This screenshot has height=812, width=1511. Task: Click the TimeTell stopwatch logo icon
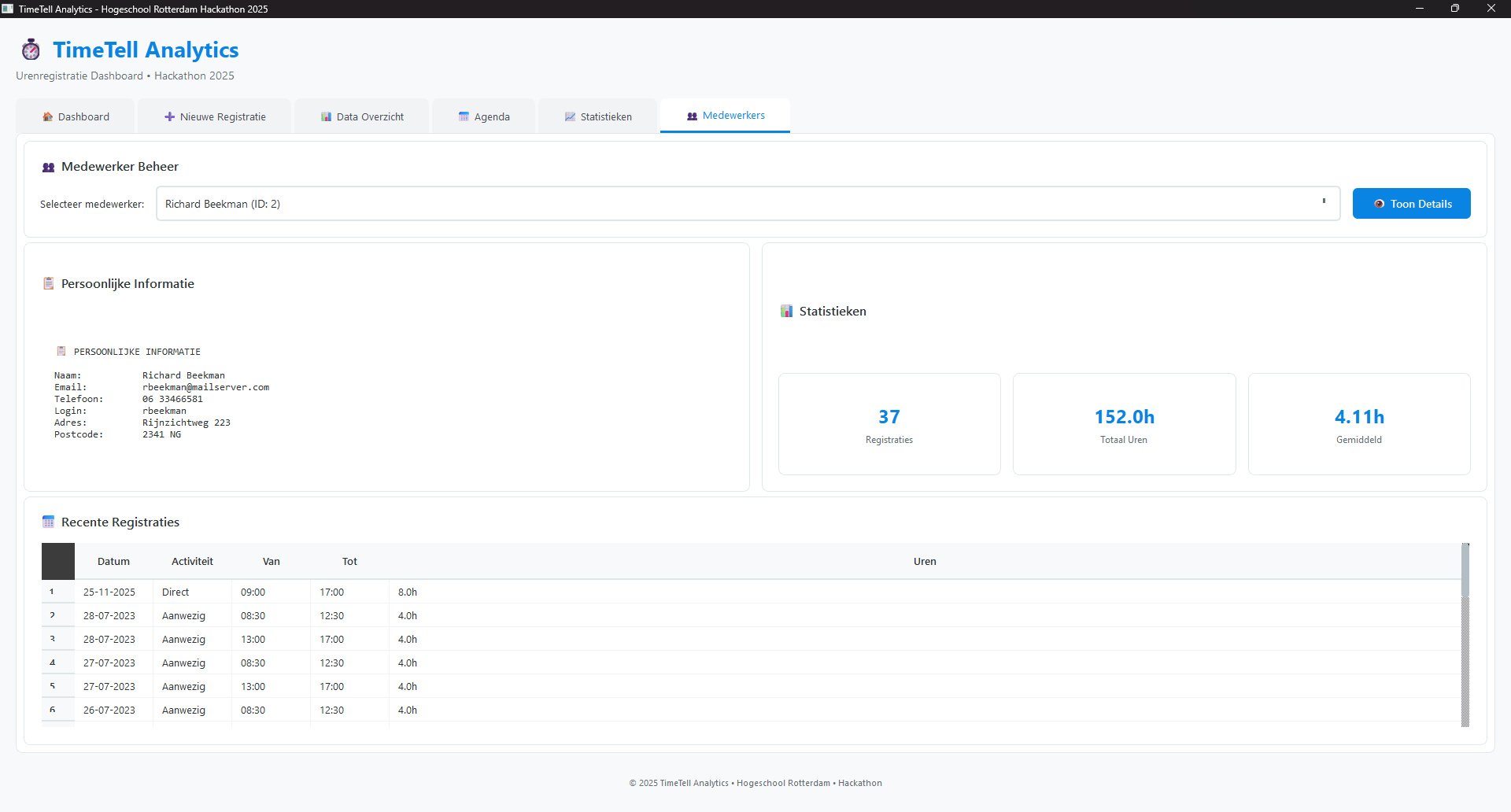point(31,50)
